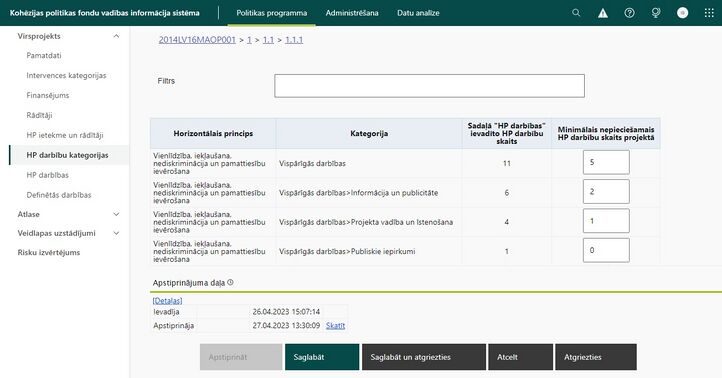Click info icon beside Apstiprinājuma daļa
This screenshot has height=378, width=722.
[230, 282]
